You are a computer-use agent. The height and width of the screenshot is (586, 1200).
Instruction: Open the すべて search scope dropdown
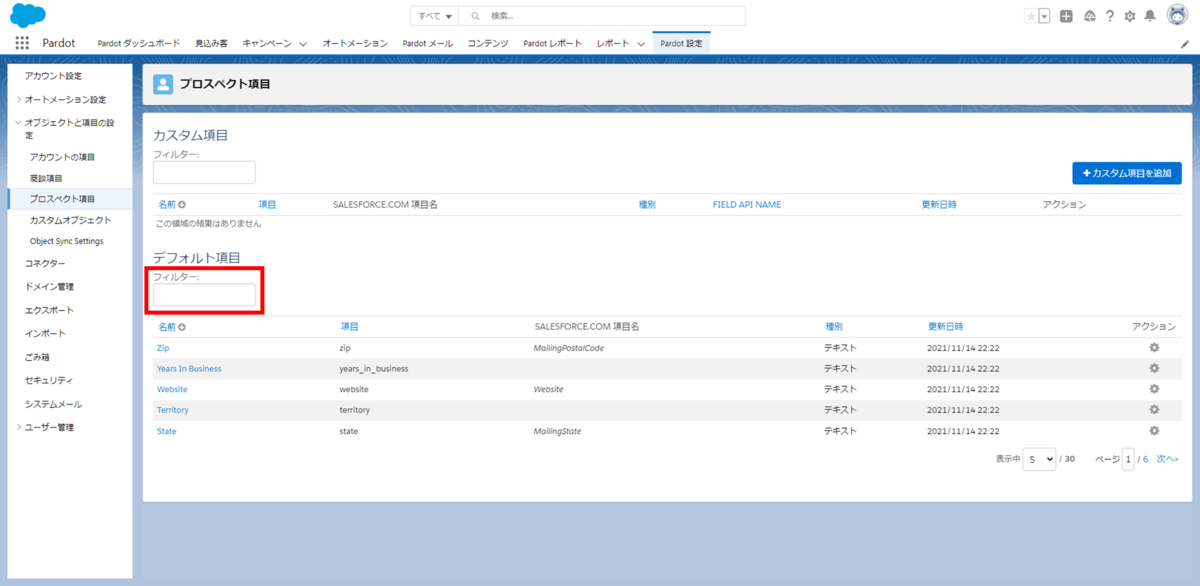click(434, 16)
